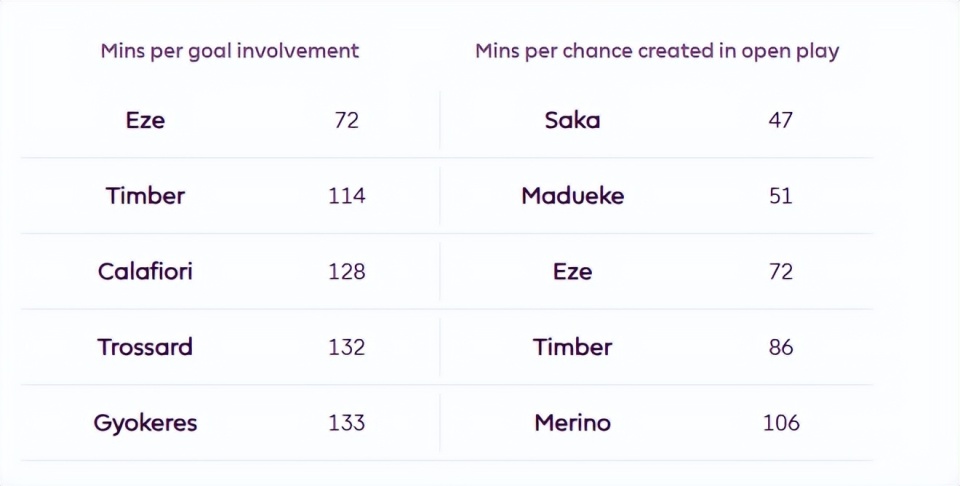The width and height of the screenshot is (960, 486).
Task: Select Timber in the goal involvement list
Action: point(145,196)
